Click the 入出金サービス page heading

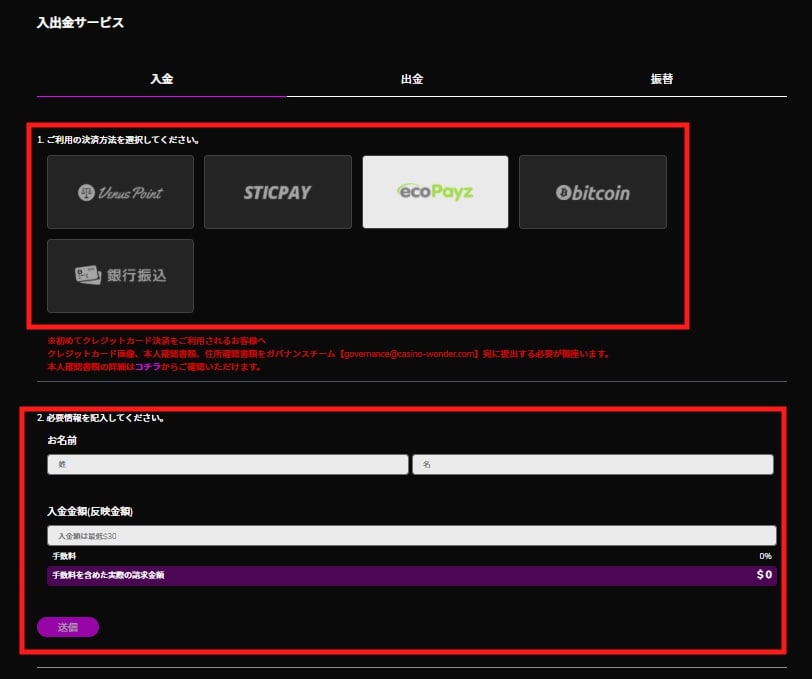point(80,22)
